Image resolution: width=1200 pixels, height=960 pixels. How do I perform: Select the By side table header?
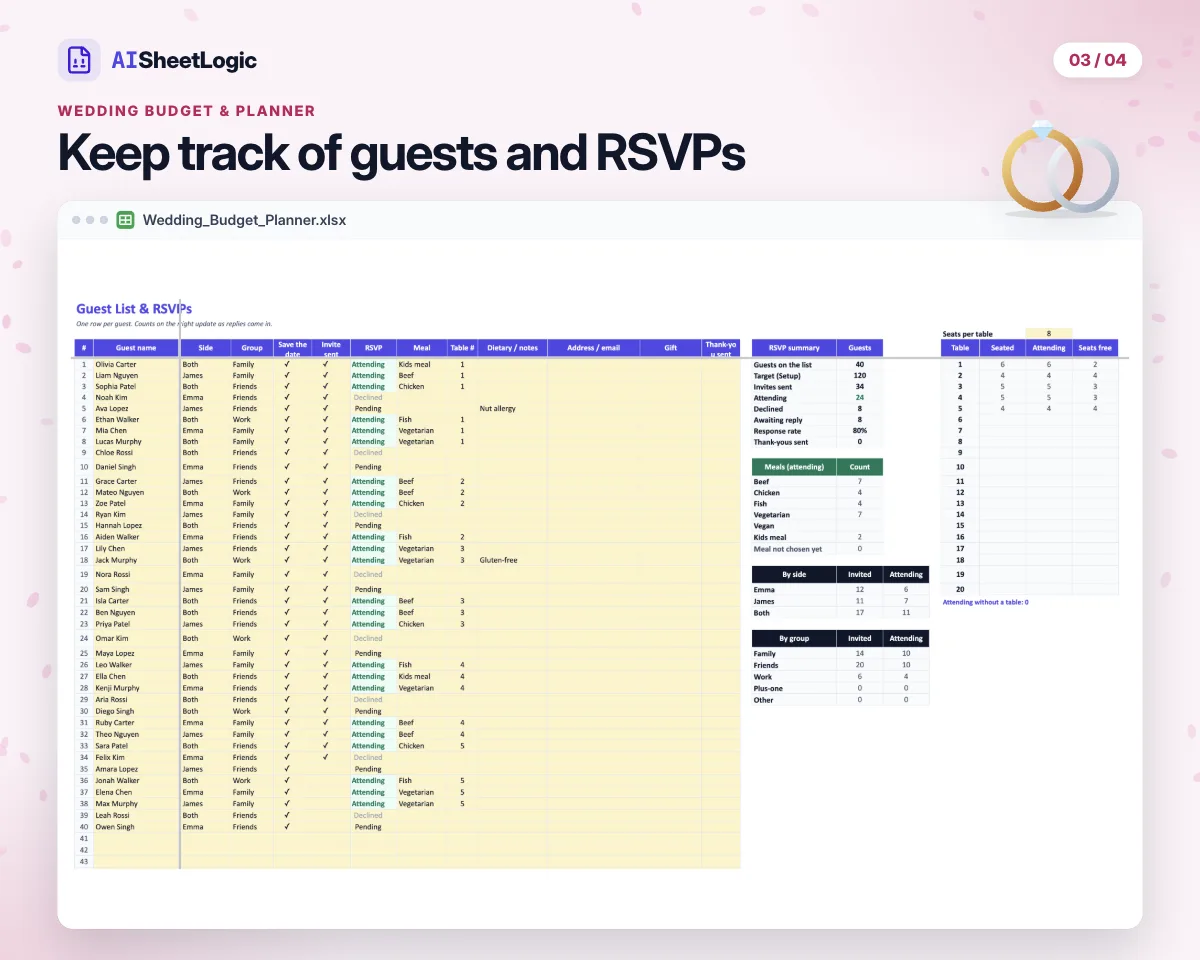pos(794,574)
